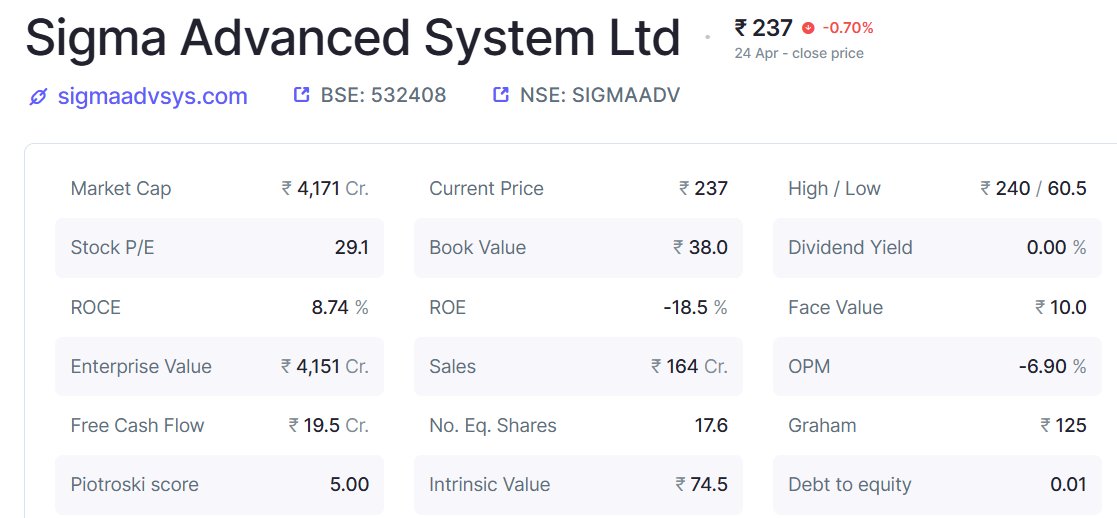Select the Enterprise Value row
Screen dimensions: 1117x518
(219, 366)
